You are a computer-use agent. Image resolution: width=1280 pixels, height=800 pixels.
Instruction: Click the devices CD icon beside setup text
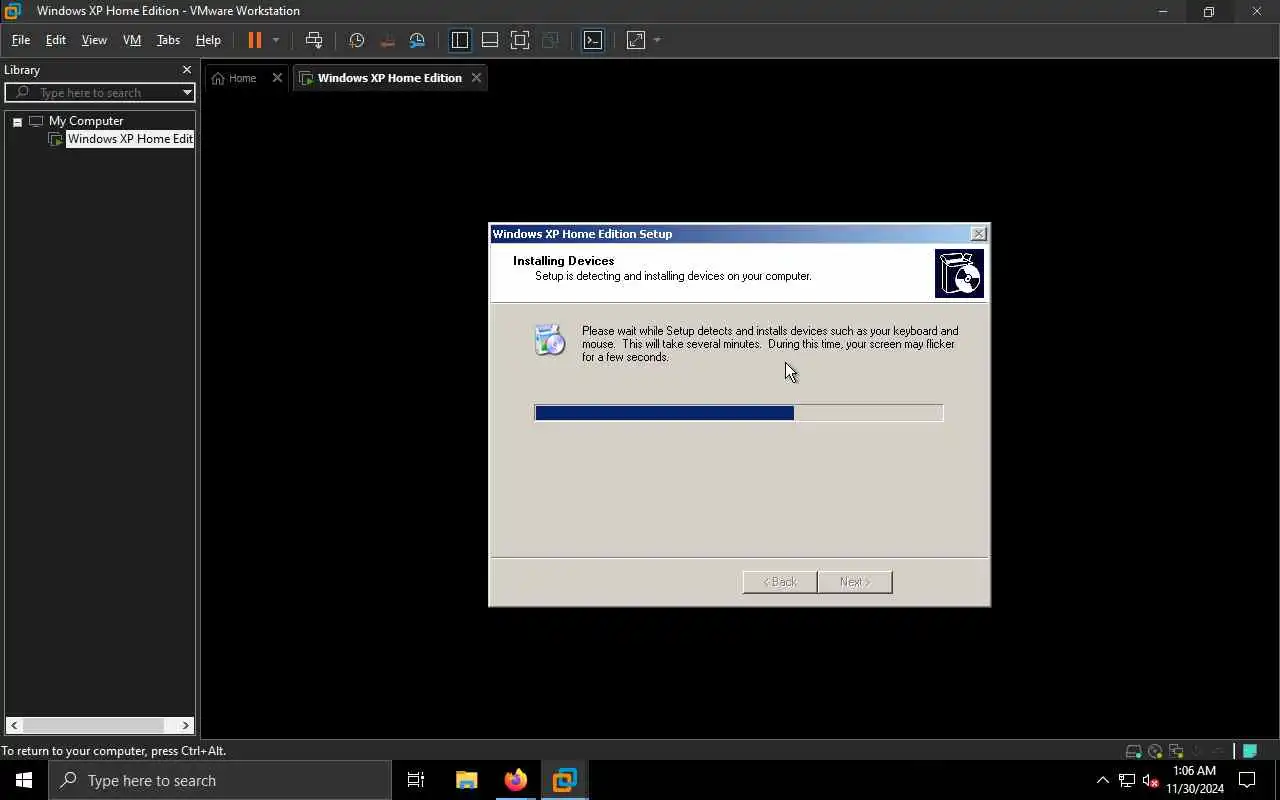pos(550,340)
